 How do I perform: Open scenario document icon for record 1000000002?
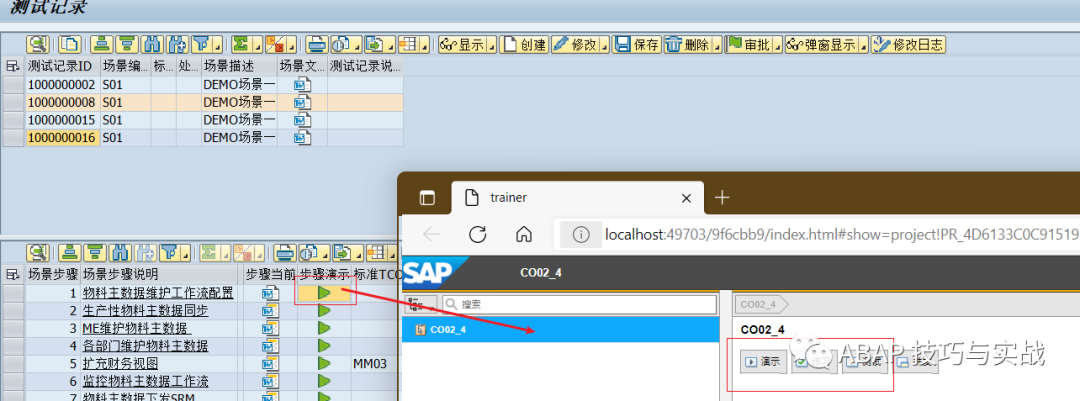click(x=302, y=84)
